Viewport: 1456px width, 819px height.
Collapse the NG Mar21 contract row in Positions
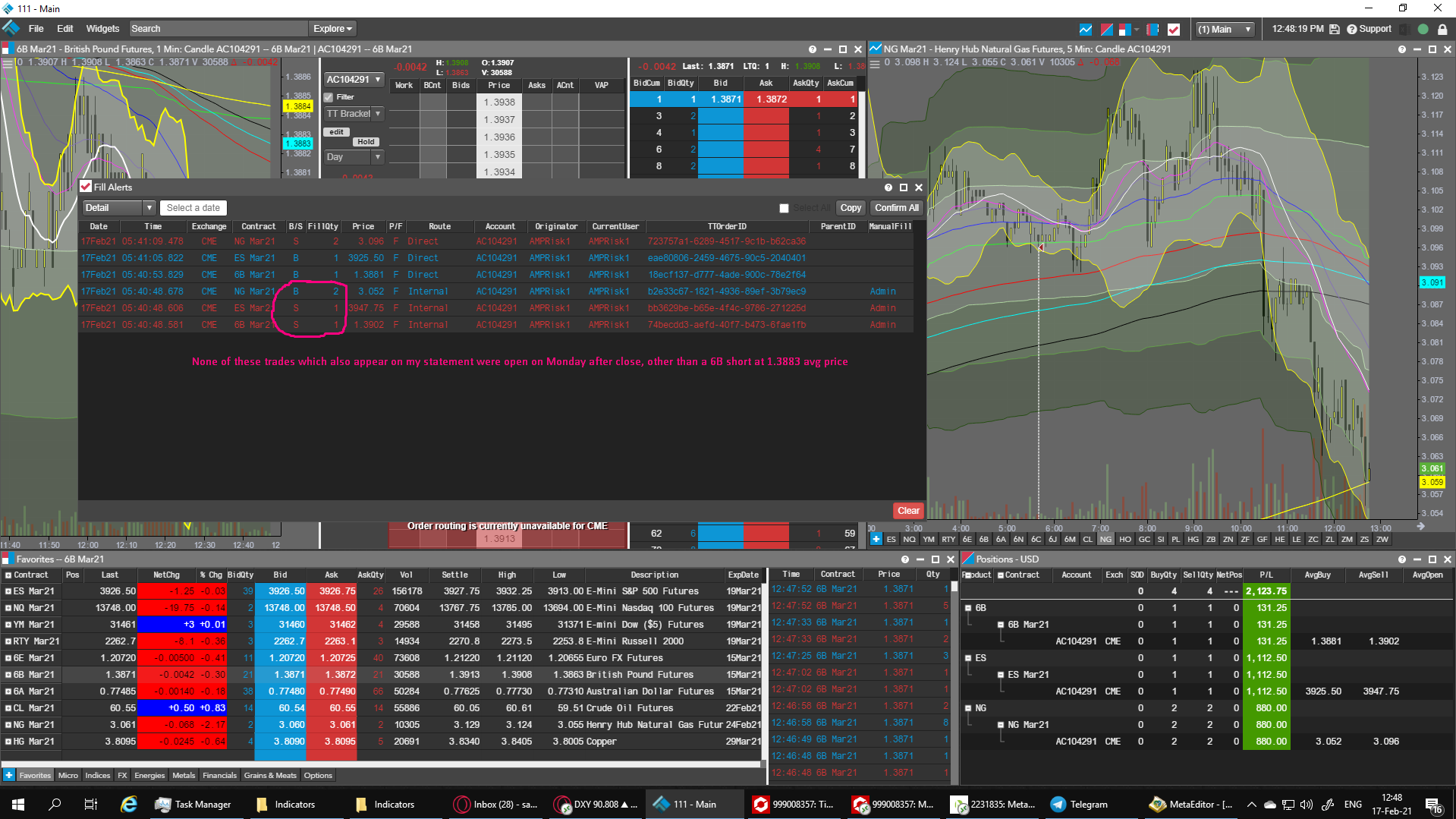pyautogui.click(x=1001, y=725)
